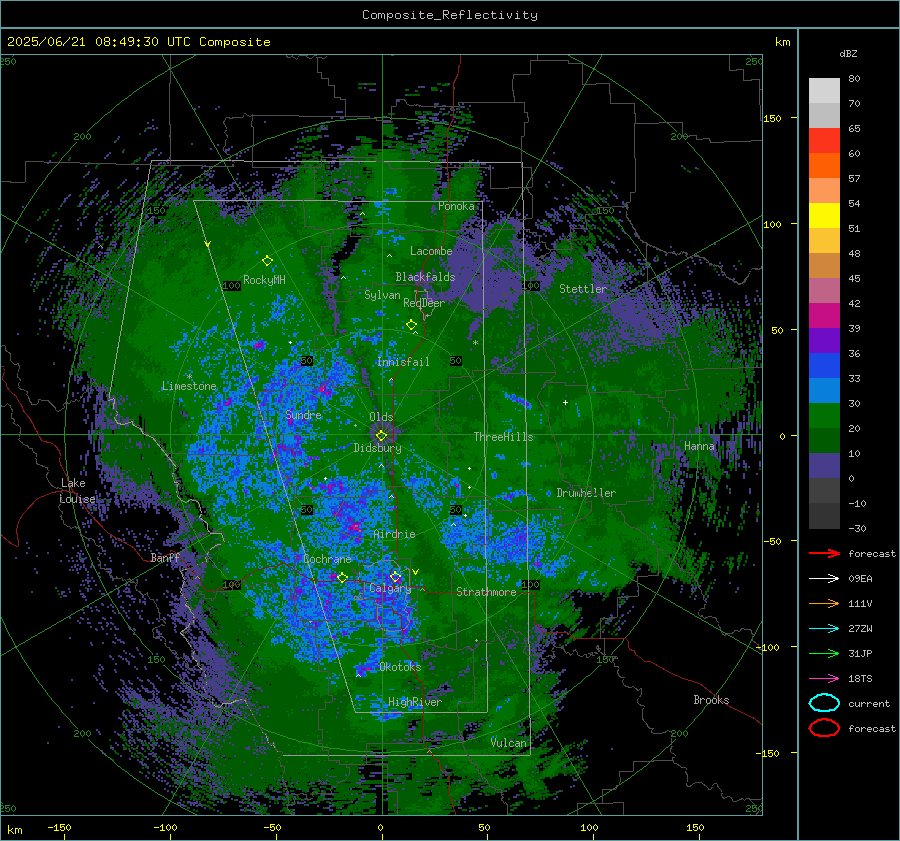900x841 pixels.
Task: Click the ThreeHills map label
Action: click(503, 437)
